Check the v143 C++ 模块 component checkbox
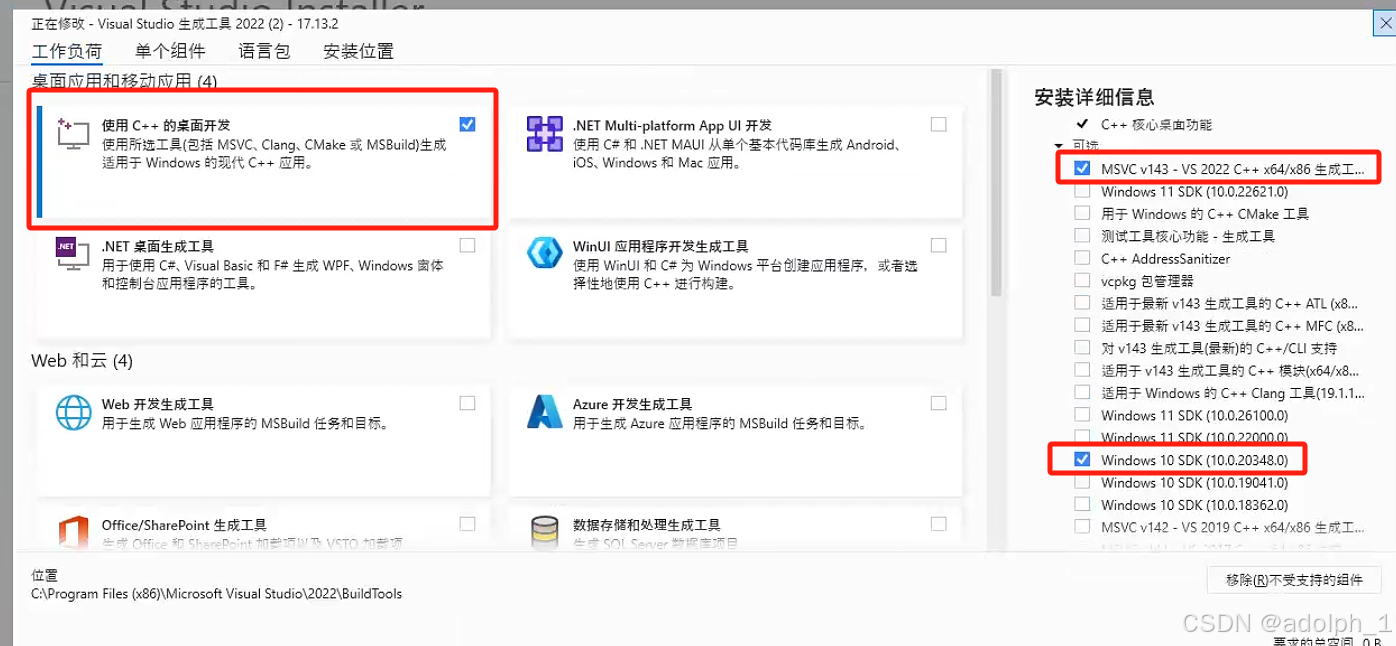 pos(1082,370)
